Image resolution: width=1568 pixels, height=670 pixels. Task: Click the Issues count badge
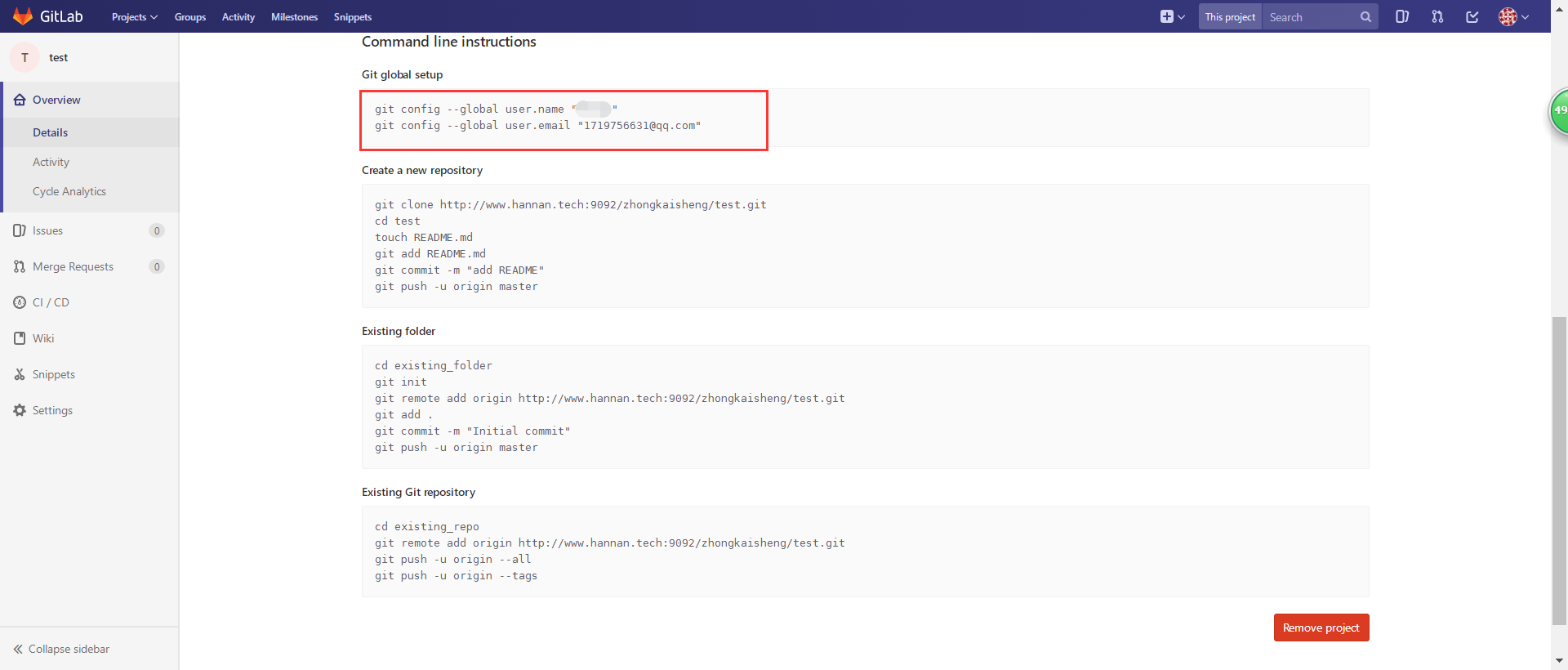tap(157, 230)
